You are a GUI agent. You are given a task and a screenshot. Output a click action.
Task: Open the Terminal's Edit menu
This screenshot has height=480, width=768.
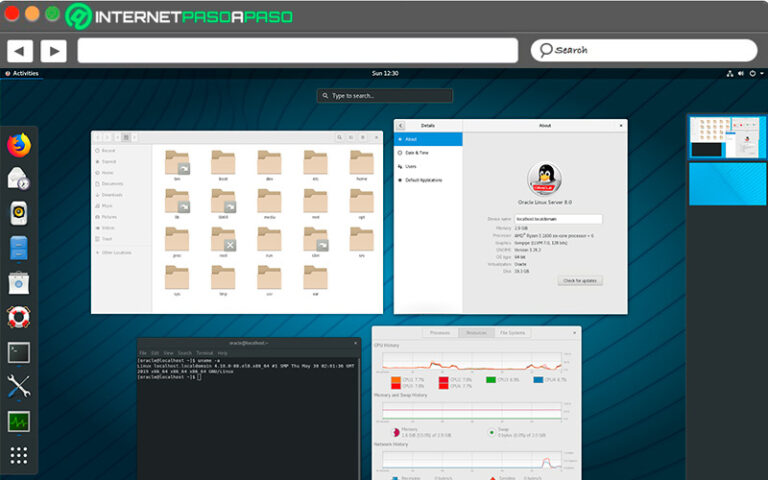click(156, 353)
